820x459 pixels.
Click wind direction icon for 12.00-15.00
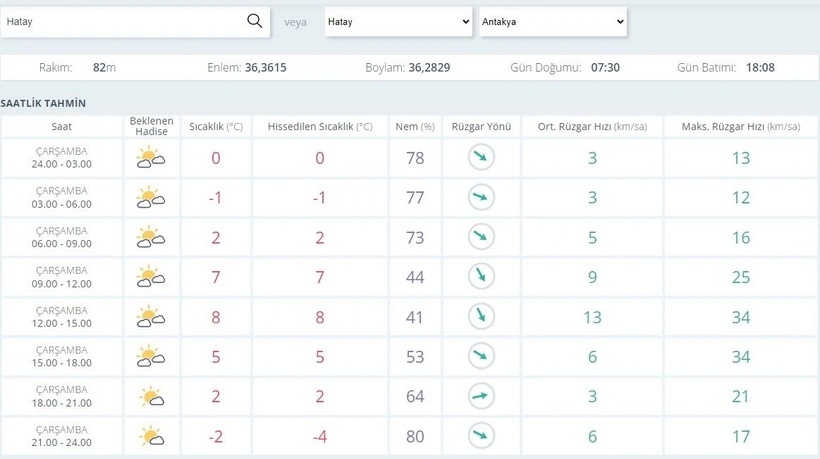[481, 317]
